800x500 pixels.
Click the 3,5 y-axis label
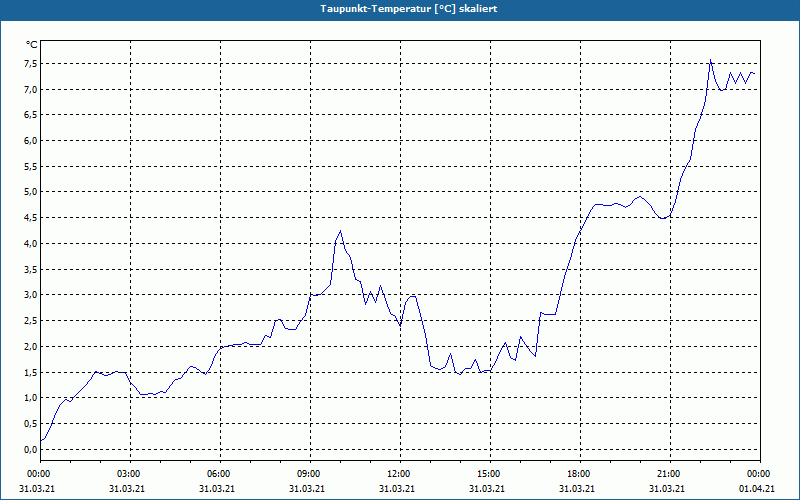pyautogui.click(x=31, y=269)
